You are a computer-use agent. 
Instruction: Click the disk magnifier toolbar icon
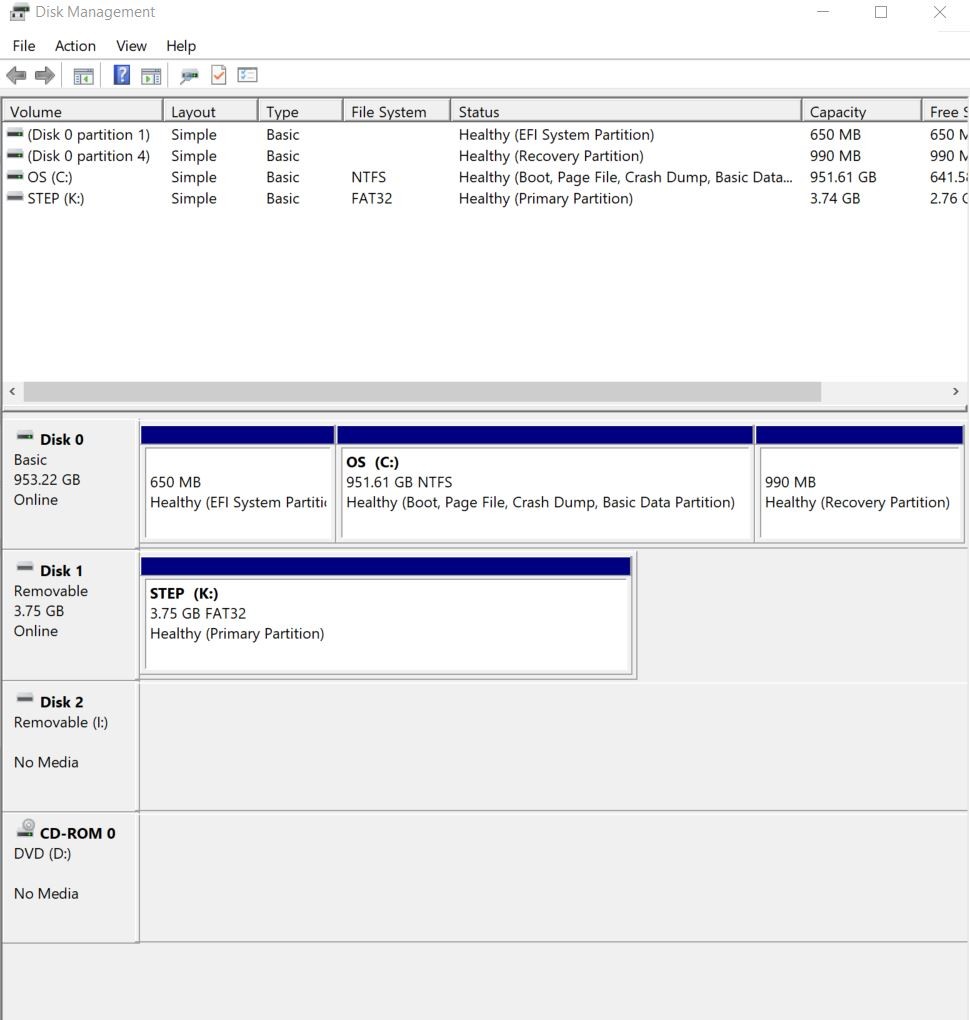tap(189, 75)
